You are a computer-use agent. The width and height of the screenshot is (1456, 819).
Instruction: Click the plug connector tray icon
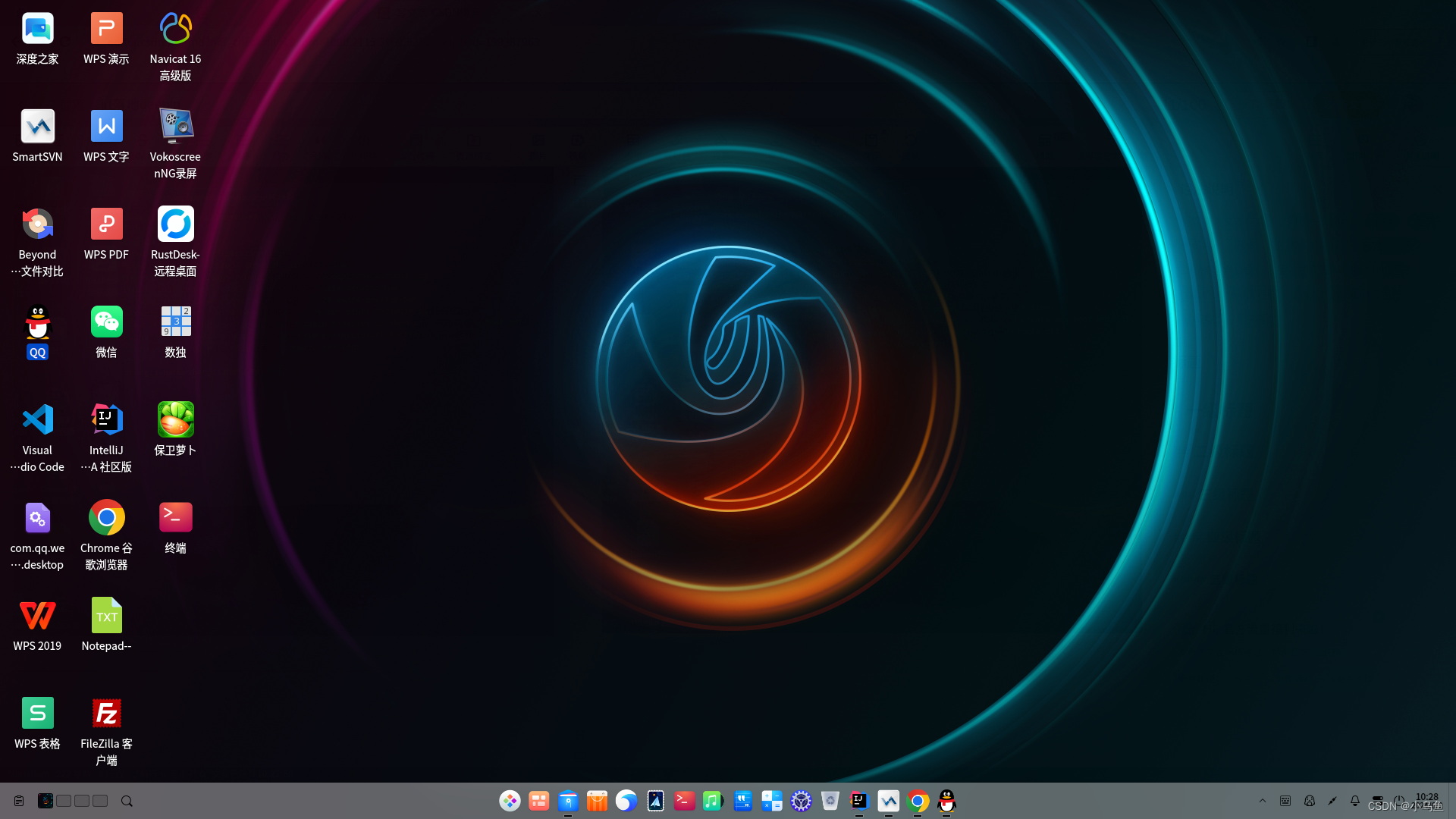(x=1332, y=801)
